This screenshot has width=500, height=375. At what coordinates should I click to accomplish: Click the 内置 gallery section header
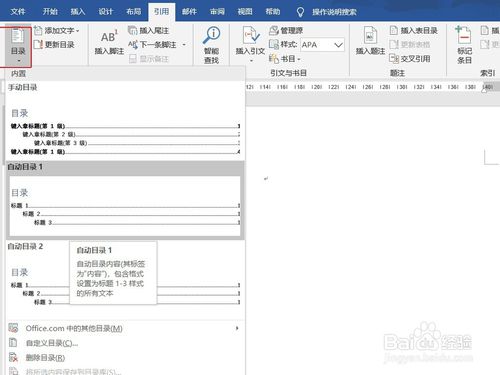125,74
